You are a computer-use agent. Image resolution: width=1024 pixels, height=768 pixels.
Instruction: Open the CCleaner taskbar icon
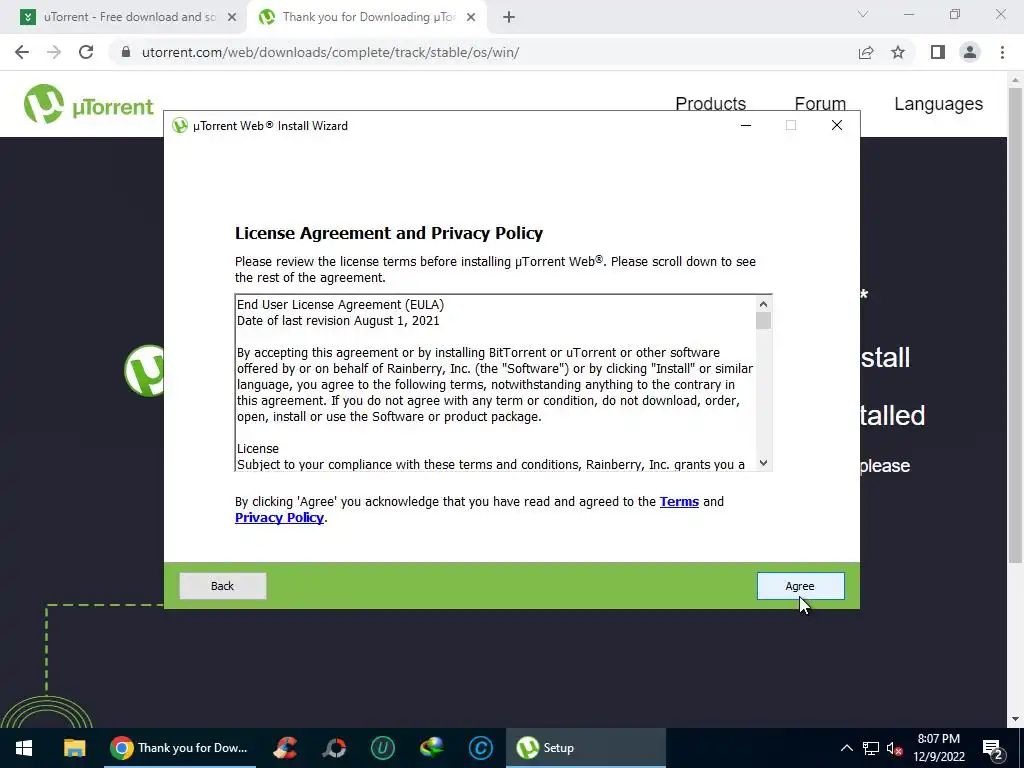tap(285, 748)
